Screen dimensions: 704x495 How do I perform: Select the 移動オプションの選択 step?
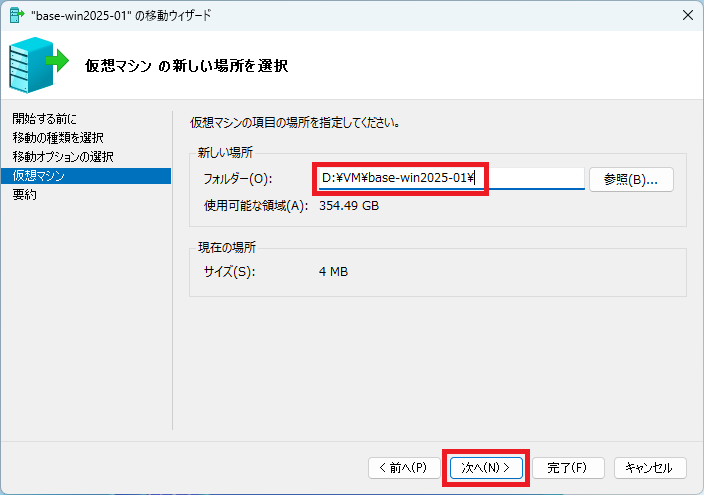(63, 156)
